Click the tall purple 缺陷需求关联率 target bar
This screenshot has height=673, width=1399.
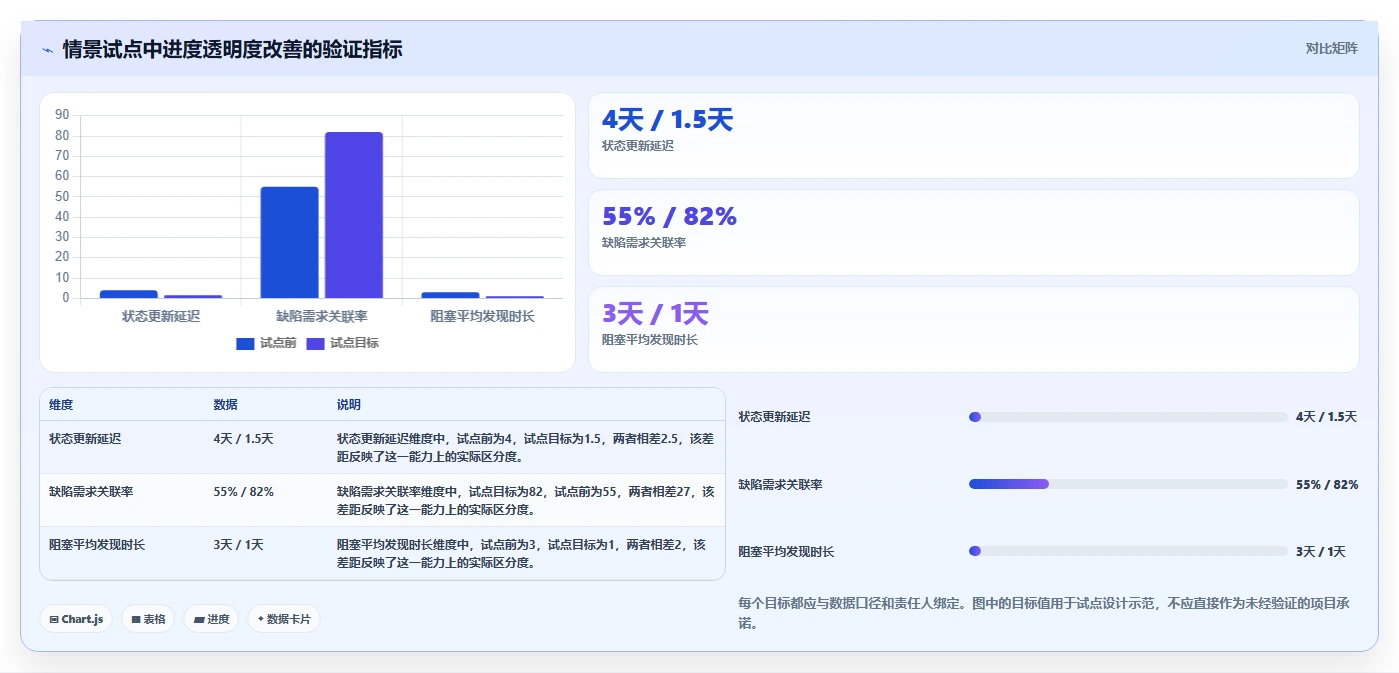tap(354, 215)
